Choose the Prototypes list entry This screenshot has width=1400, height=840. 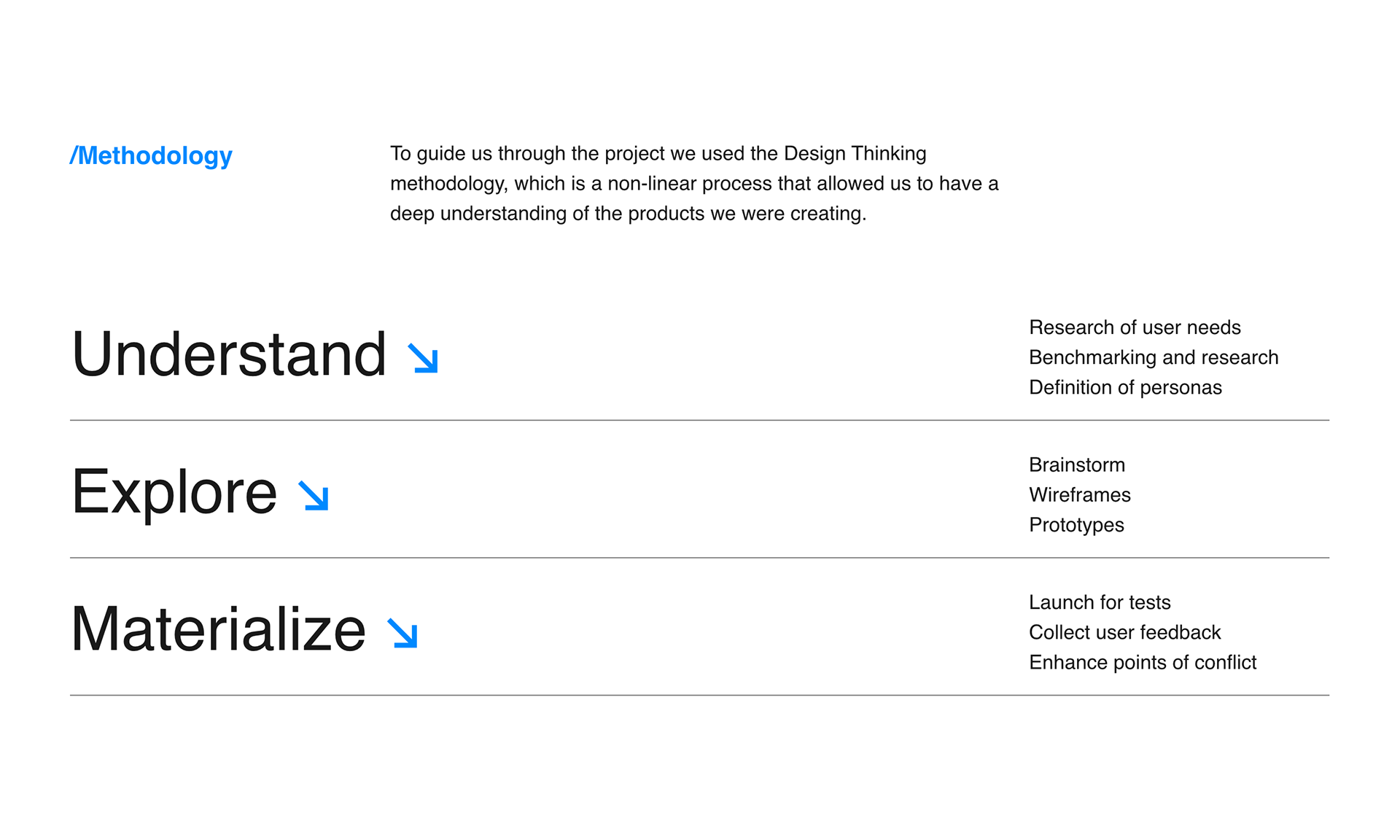pos(1076,525)
